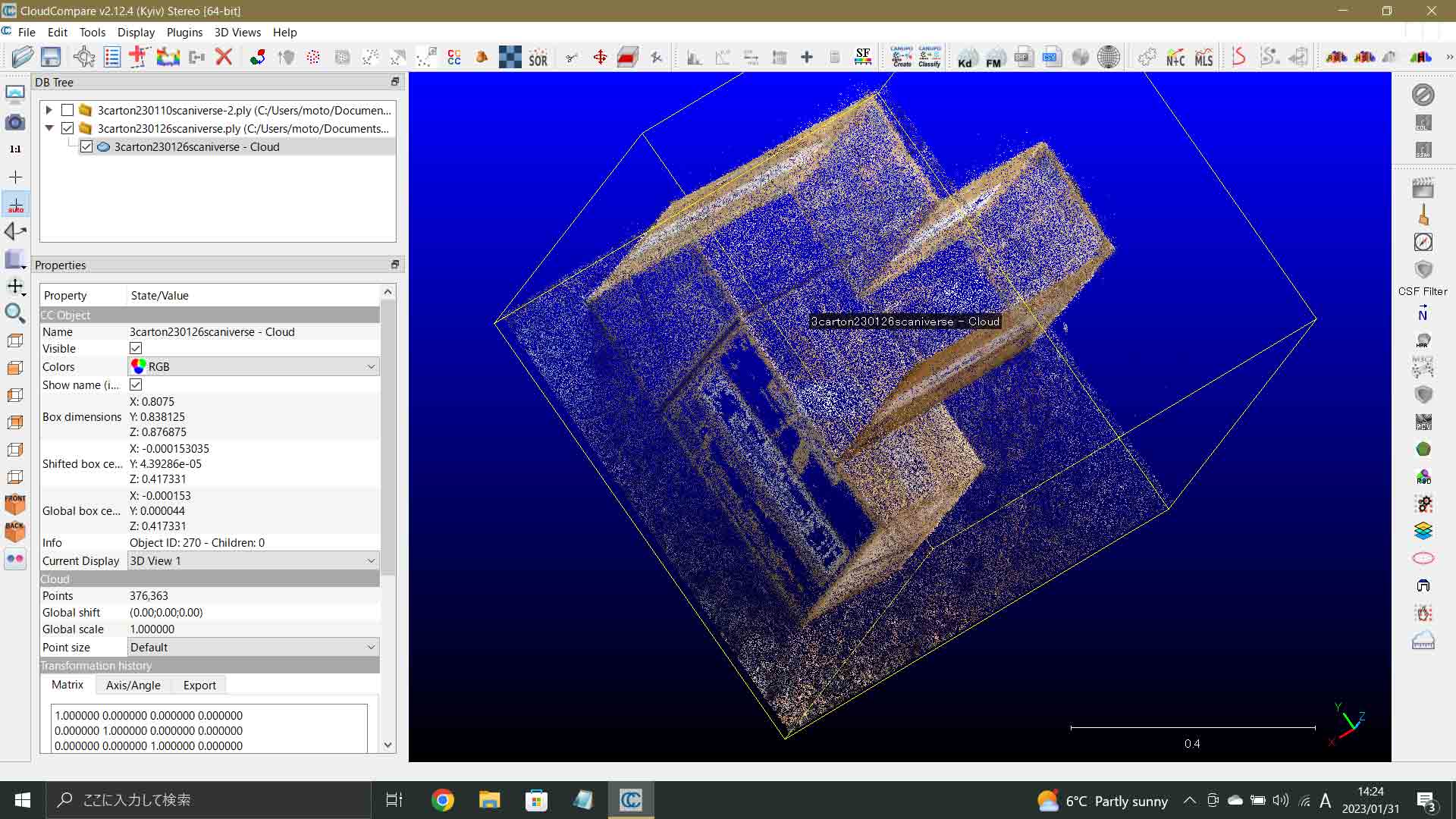Click the Export transformation button

tap(199, 685)
